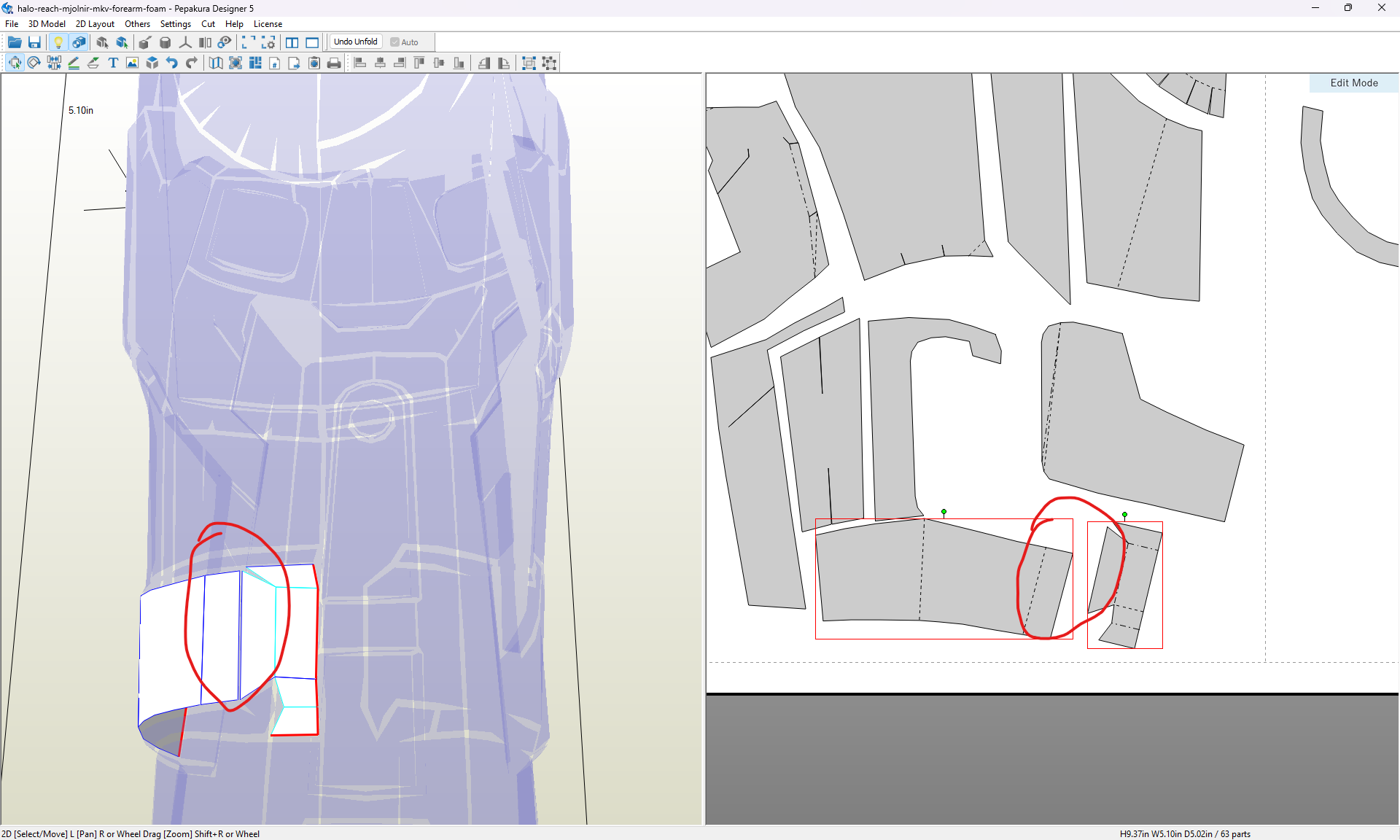
Task: Select the Join/Disjoin face tool
Action: [54, 63]
